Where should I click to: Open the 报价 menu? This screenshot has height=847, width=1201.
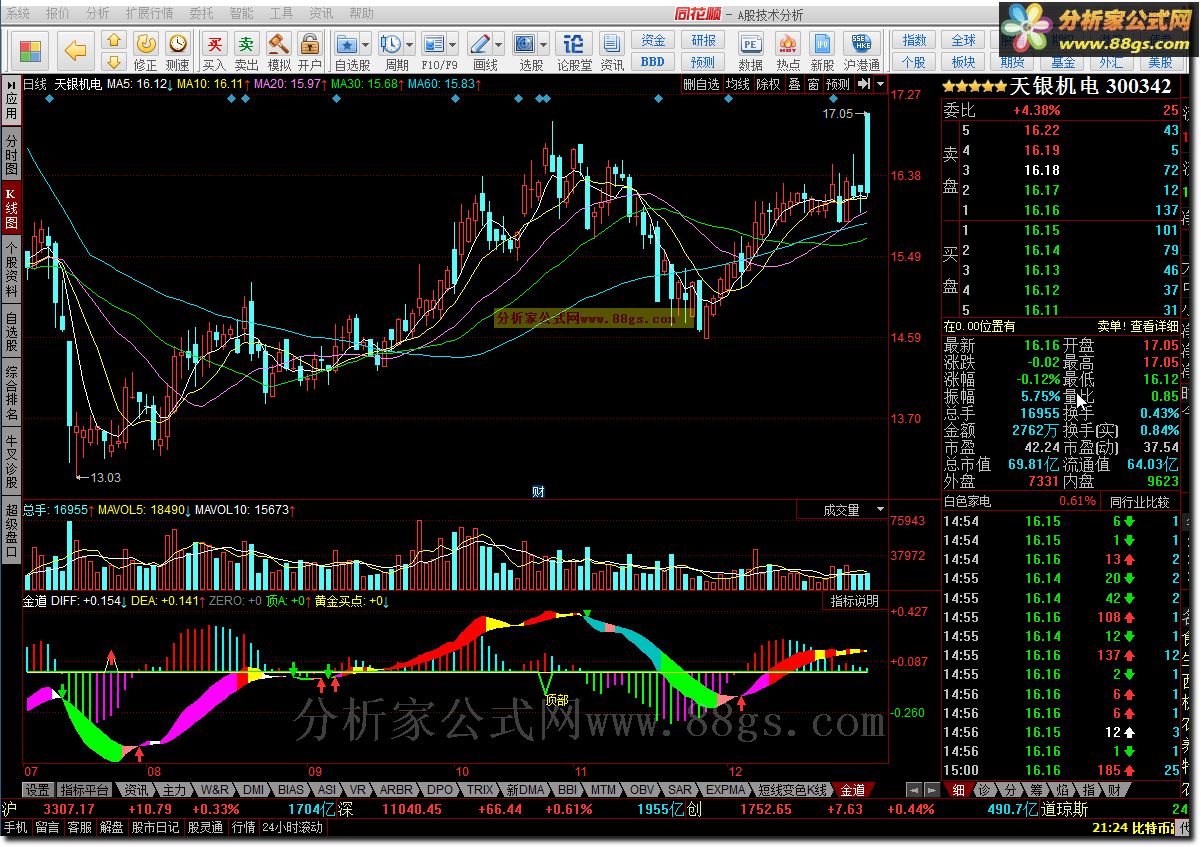pyautogui.click(x=58, y=14)
